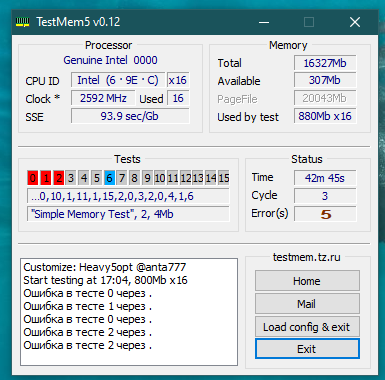Select gray test box 7
Screen dimensions: 385x380
point(122,178)
